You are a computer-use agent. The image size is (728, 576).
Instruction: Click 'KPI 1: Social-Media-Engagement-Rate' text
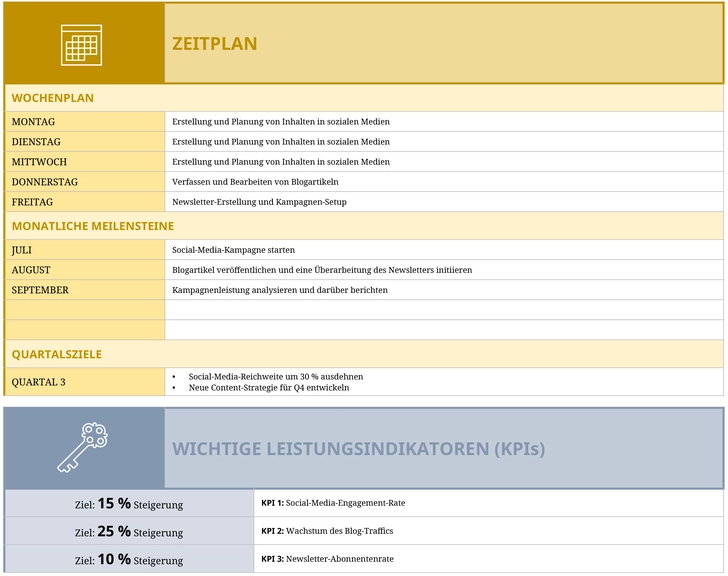pyautogui.click(x=333, y=503)
